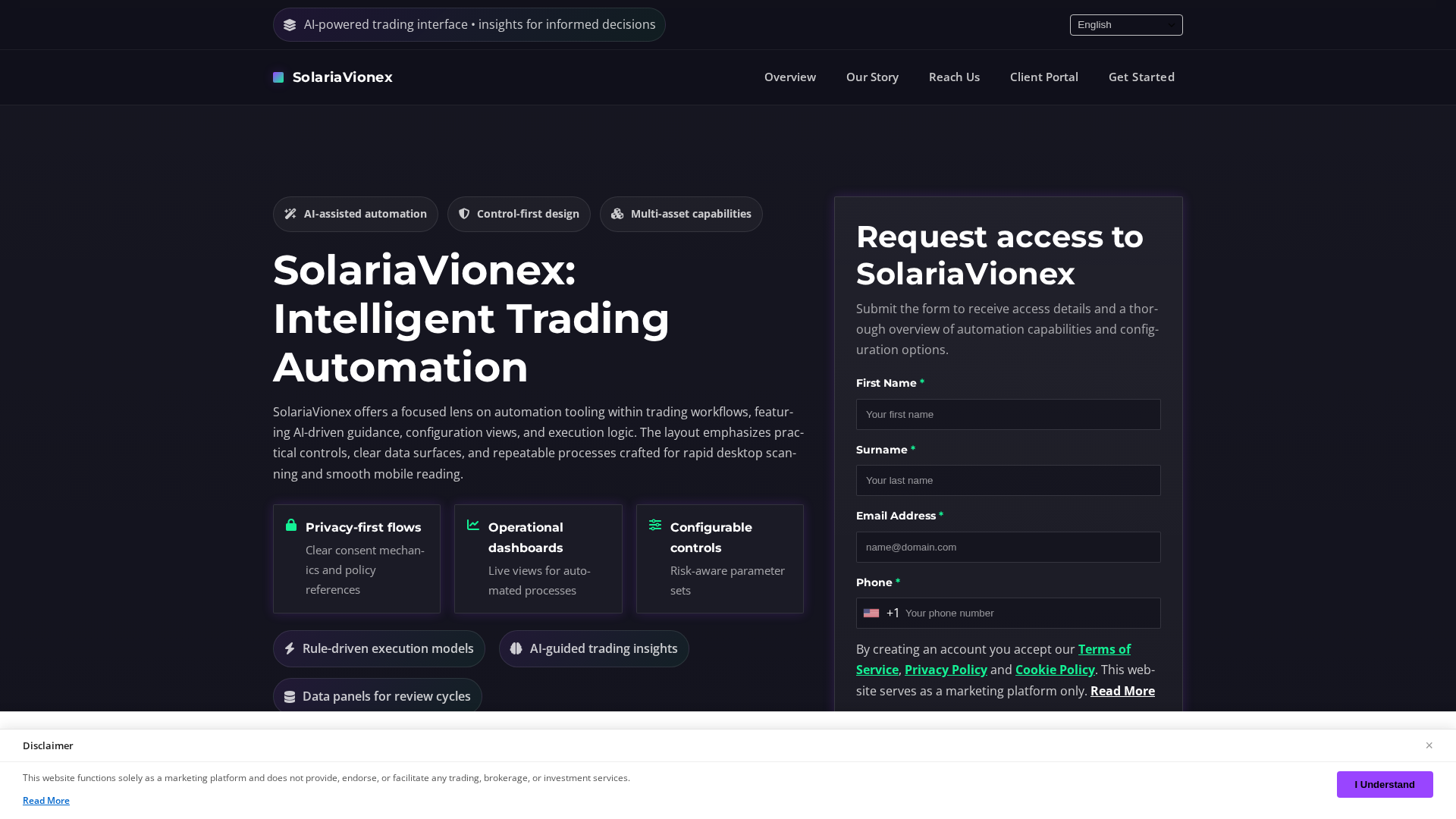Viewport: 1456px width, 819px height.
Task: Click the I Understand button
Action: point(1385,784)
